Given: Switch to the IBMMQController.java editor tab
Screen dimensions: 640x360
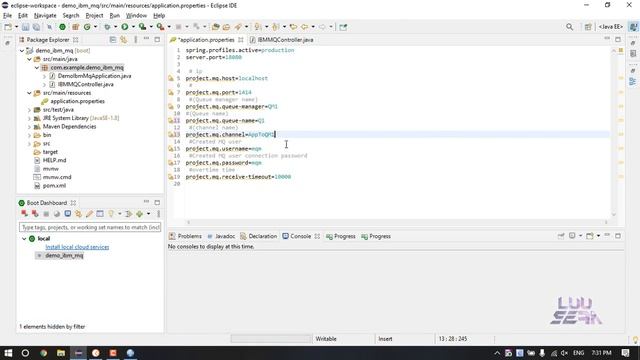Looking at the screenshot, I should click(x=281, y=40).
